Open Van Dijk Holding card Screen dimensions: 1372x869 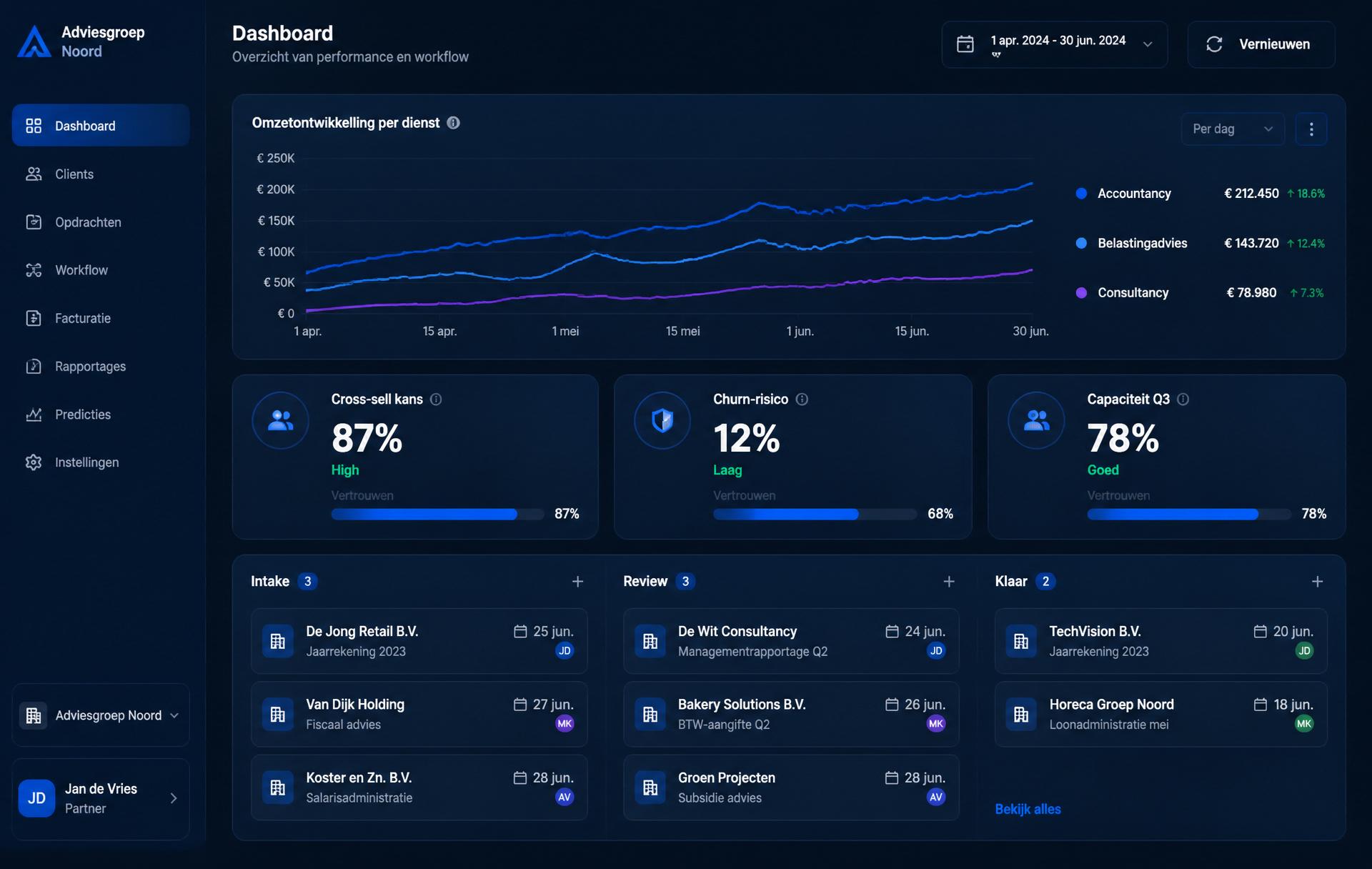(x=419, y=714)
